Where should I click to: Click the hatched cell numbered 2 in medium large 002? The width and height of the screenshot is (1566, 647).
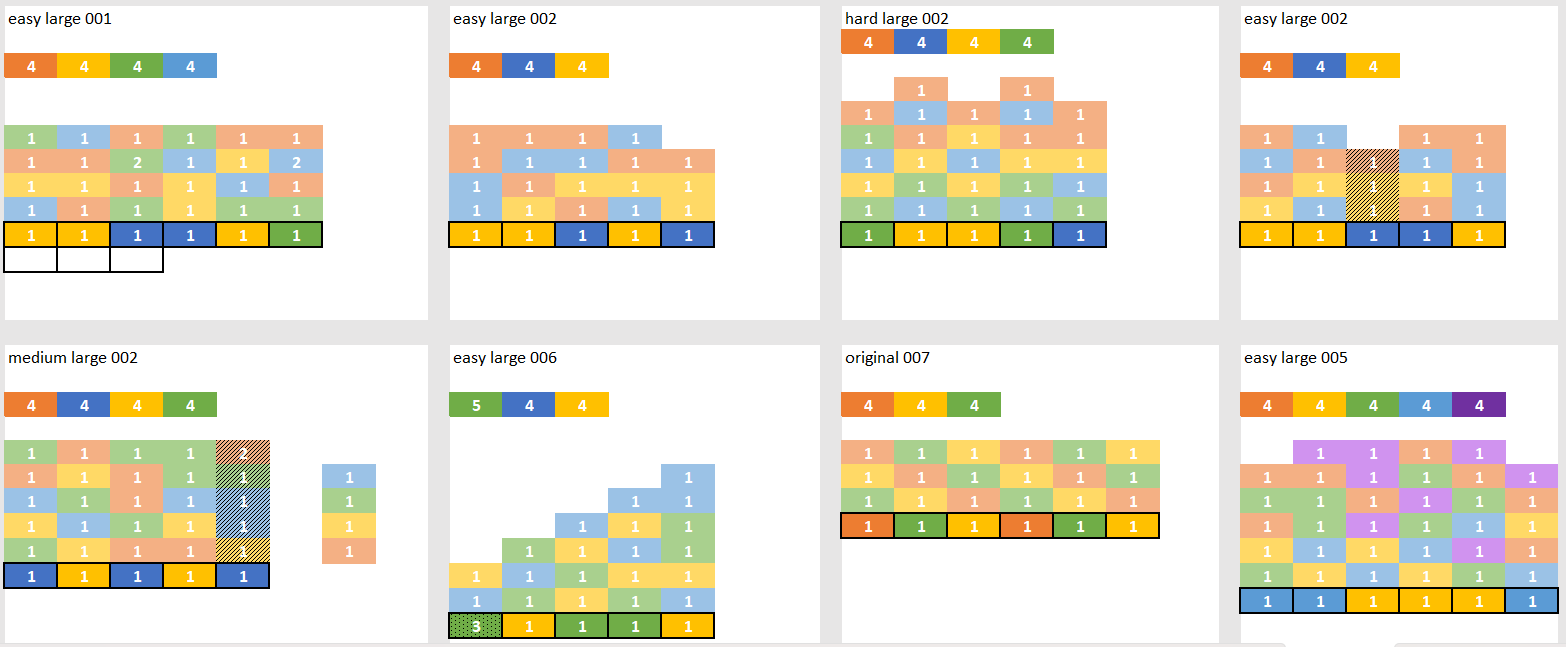(242, 452)
